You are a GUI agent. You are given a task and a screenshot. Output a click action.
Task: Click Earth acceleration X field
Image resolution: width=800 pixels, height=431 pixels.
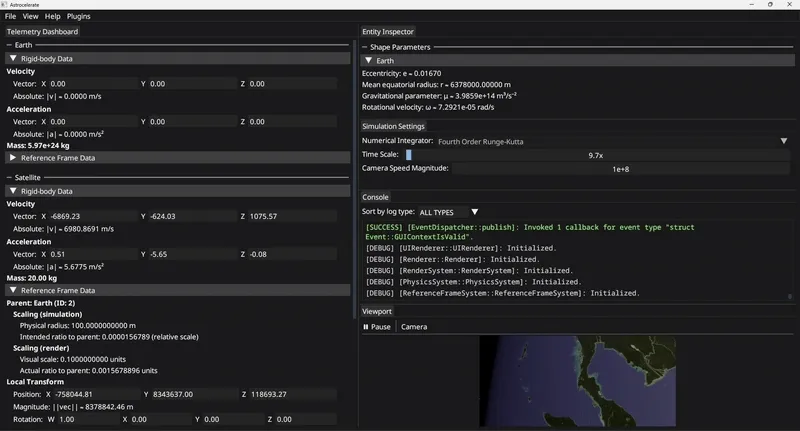pos(92,121)
